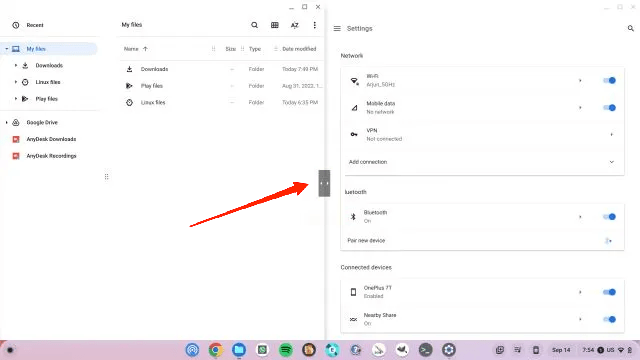Open the Terminal app from shelf
This screenshot has height=360, width=640.
(x=425, y=350)
